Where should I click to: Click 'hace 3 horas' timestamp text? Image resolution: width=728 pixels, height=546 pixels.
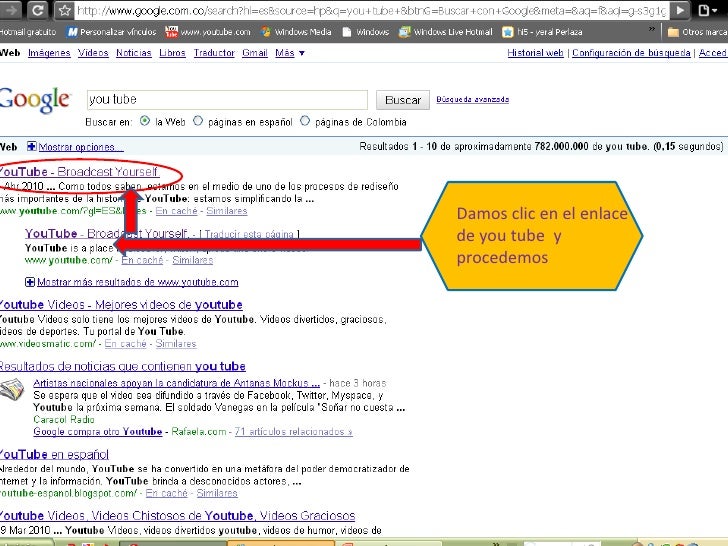tap(358, 383)
